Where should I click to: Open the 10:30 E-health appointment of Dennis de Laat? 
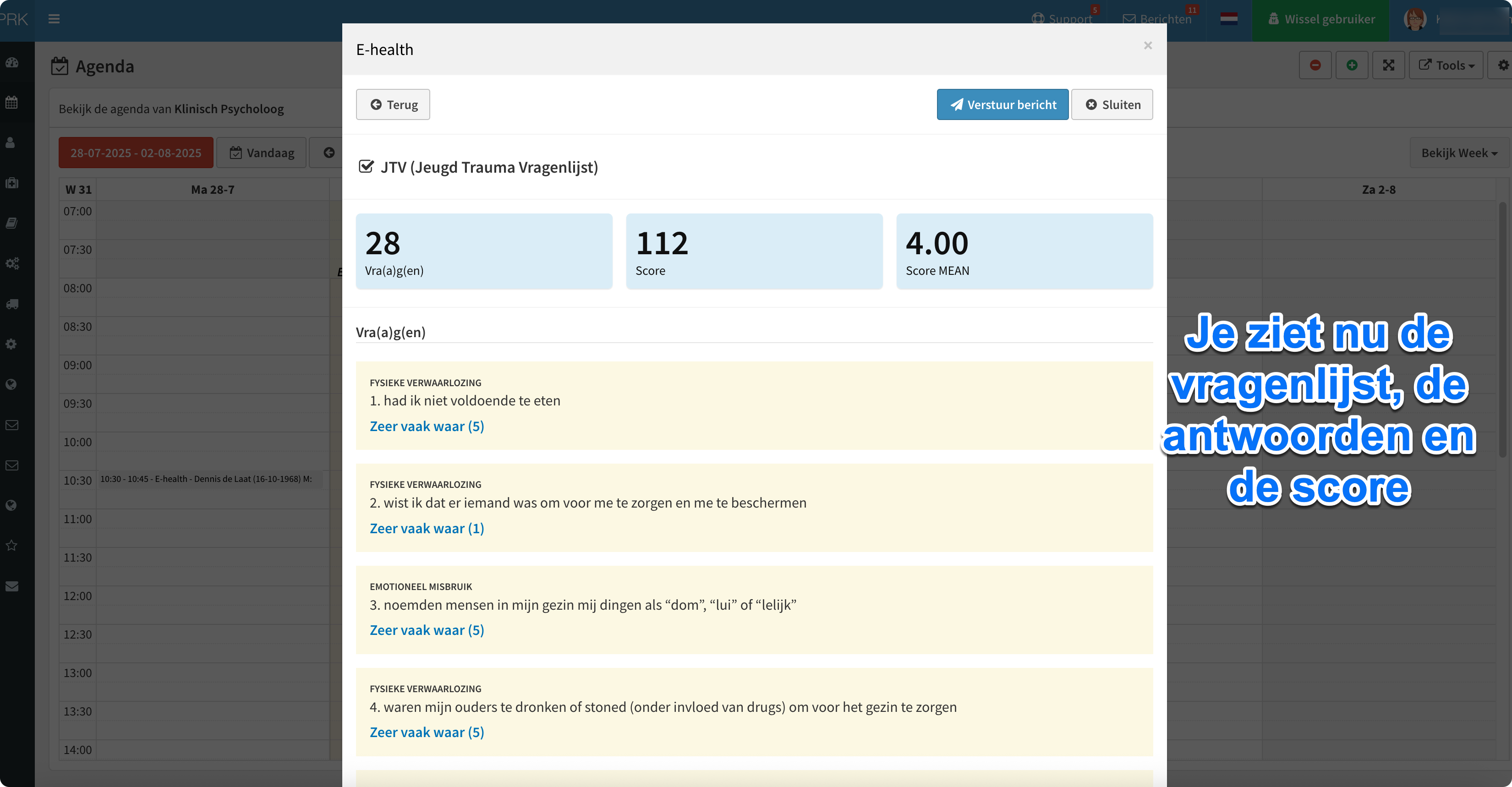(210, 480)
